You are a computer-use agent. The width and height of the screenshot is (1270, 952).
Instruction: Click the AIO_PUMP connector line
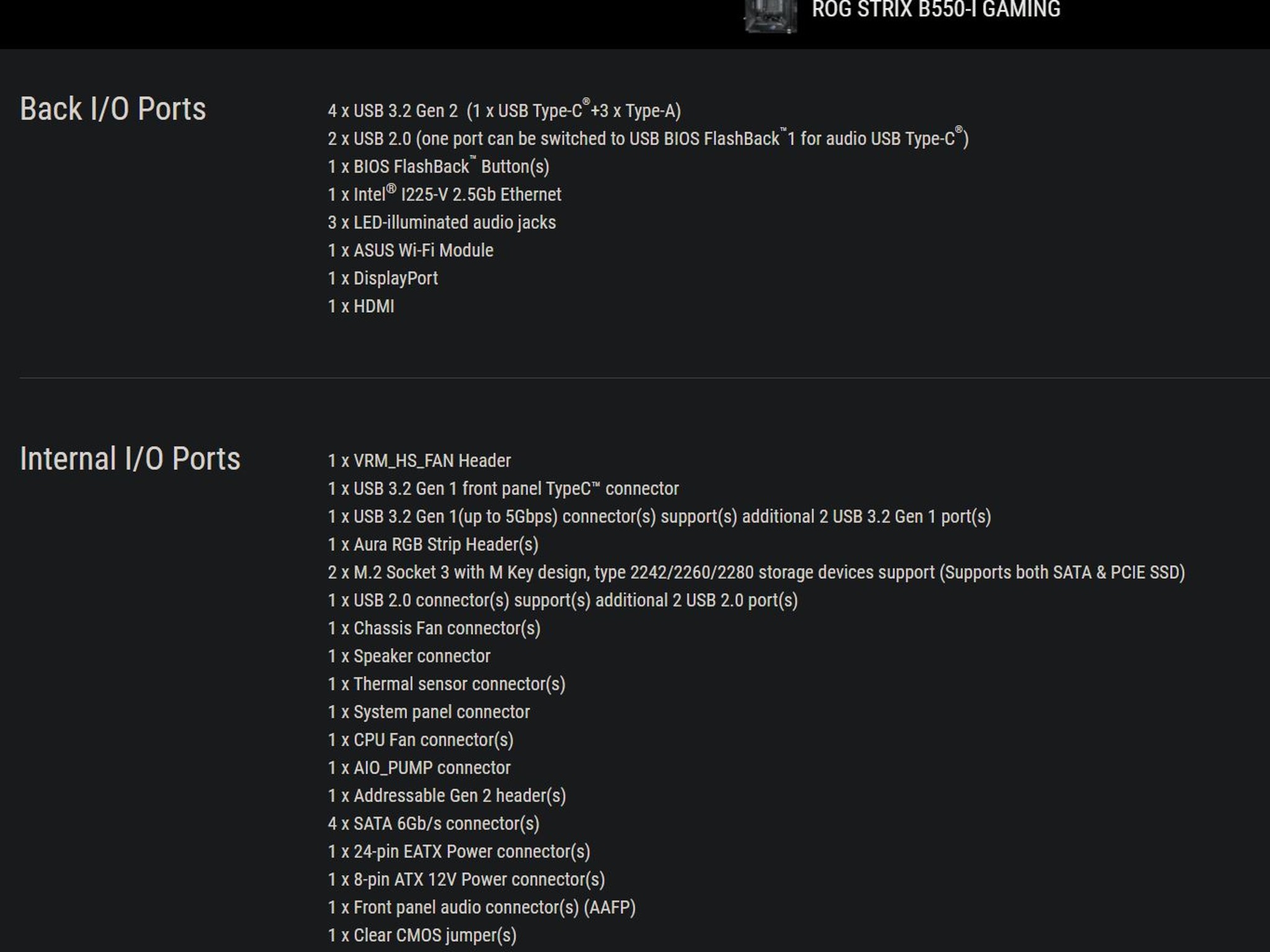pos(419,767)
